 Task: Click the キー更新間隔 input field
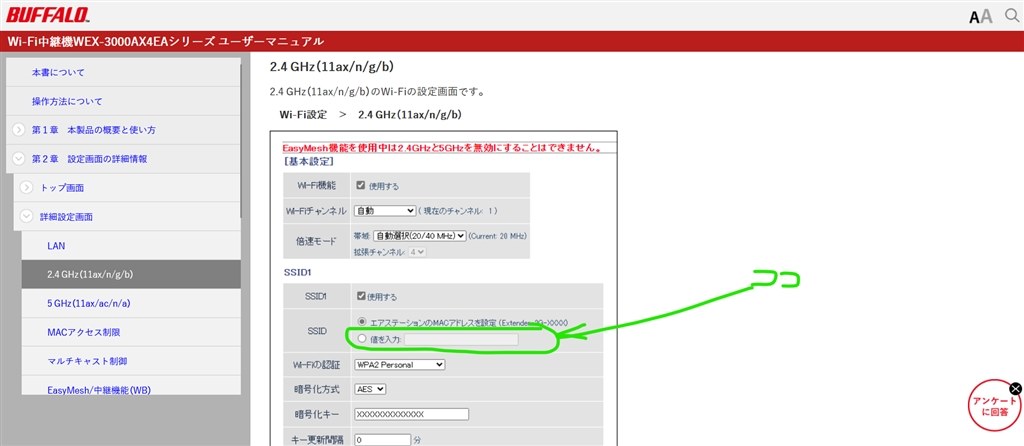point(383,439)
